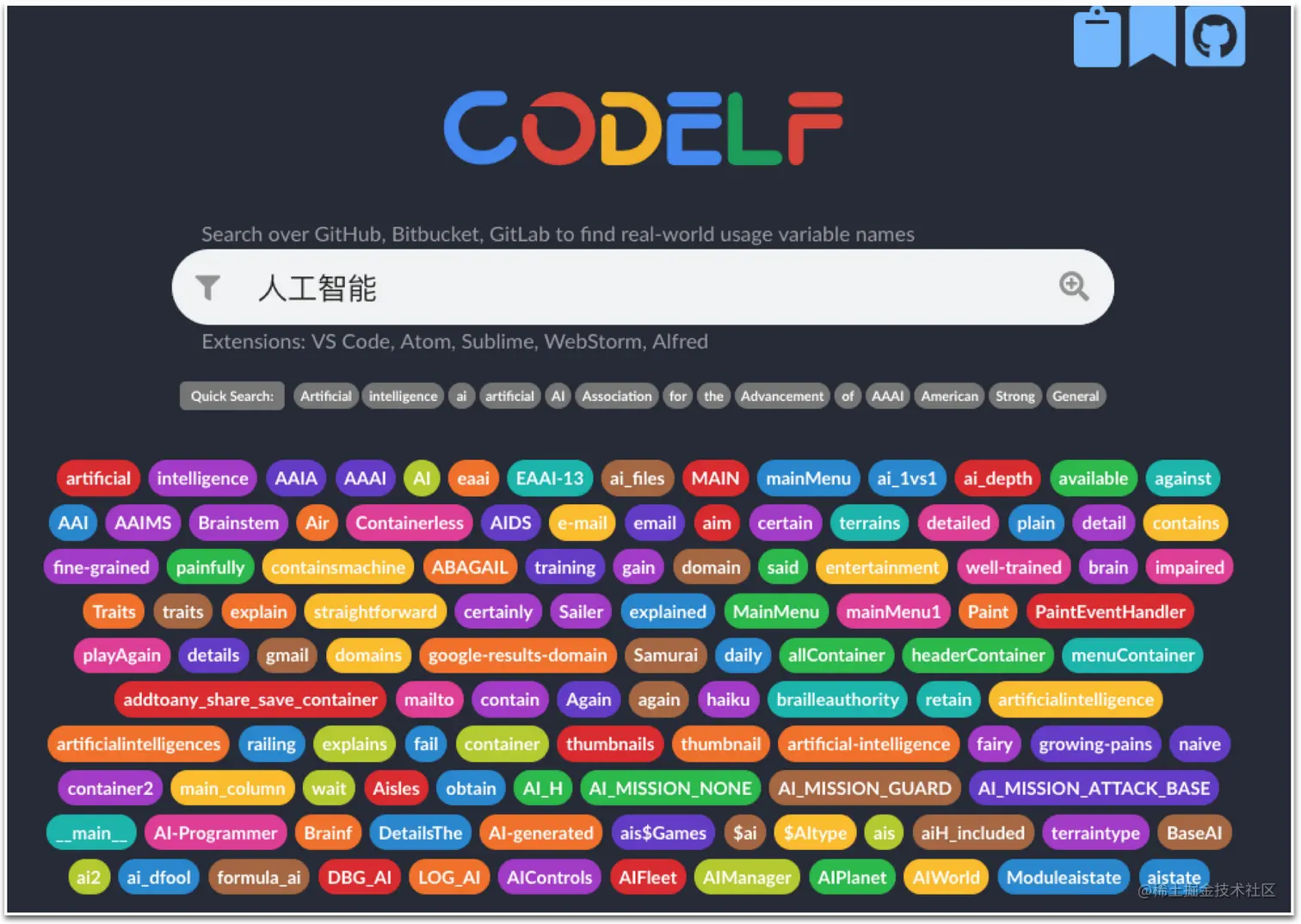Click the 'main_column' variable tag
The image size is (1301, 924).
pos(232,789)
